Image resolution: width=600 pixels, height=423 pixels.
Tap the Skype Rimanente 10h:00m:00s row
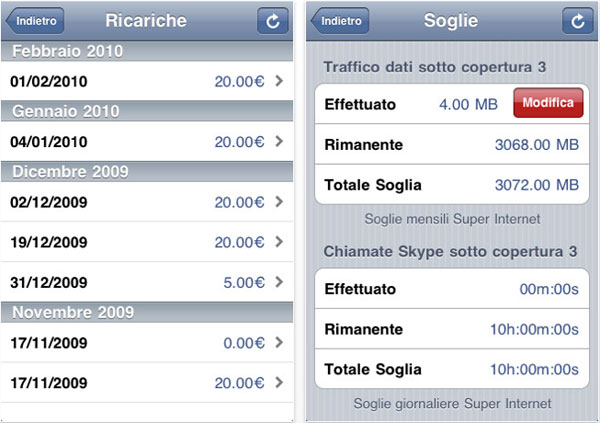[451, 329]
